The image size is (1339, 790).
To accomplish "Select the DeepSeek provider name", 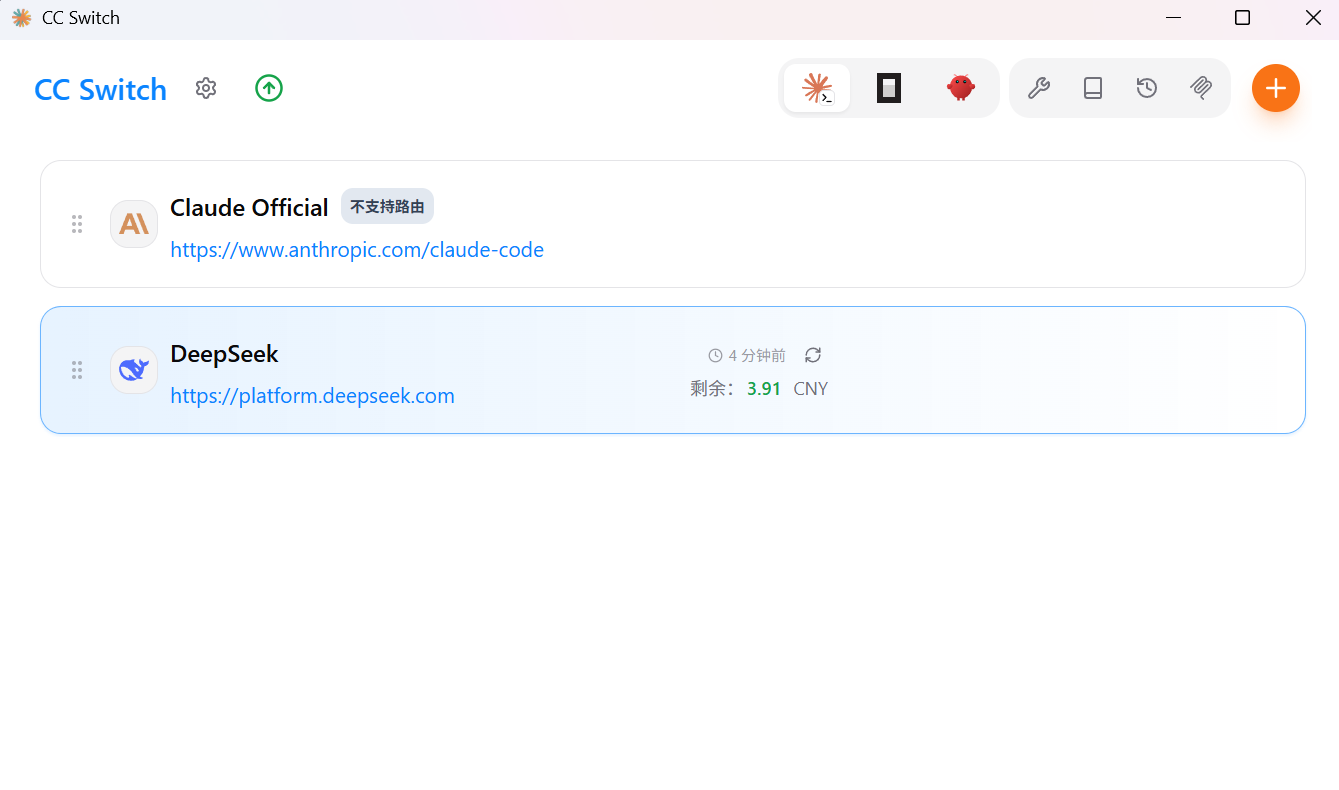I will point(224,354).
